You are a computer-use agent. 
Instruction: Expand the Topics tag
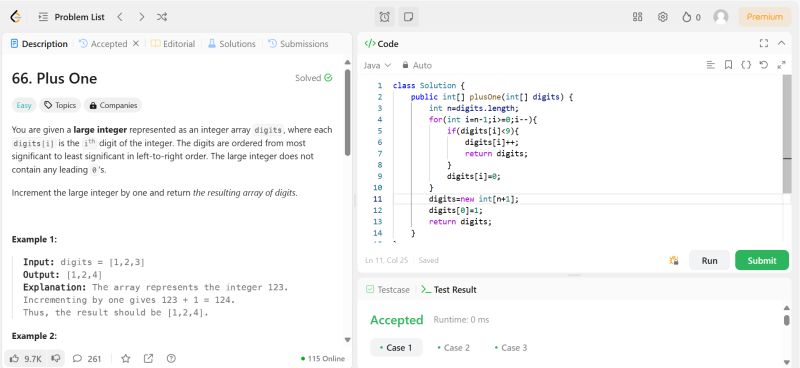(60, 105)
